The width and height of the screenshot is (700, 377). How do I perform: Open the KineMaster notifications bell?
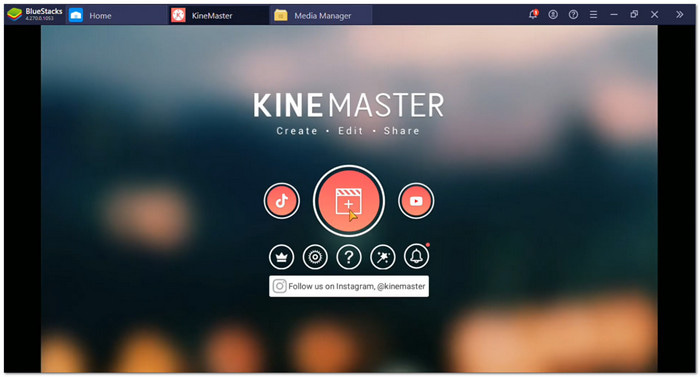tap(417, 256)
